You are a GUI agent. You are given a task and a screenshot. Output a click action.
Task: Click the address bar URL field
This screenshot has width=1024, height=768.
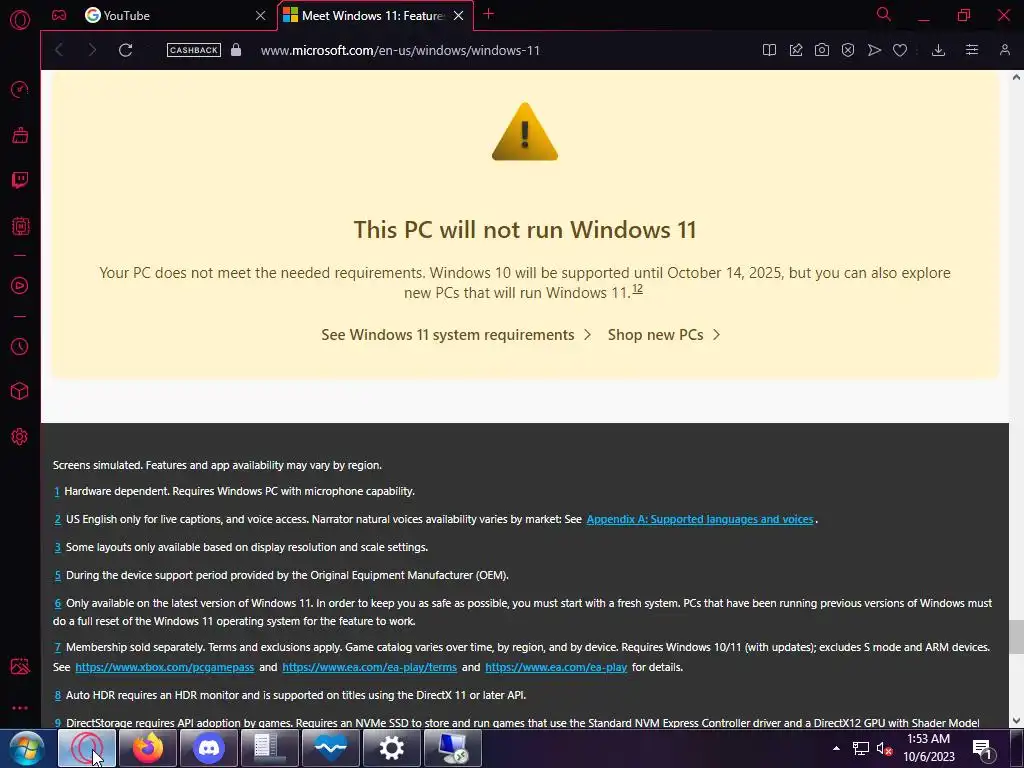click(400, 50)
